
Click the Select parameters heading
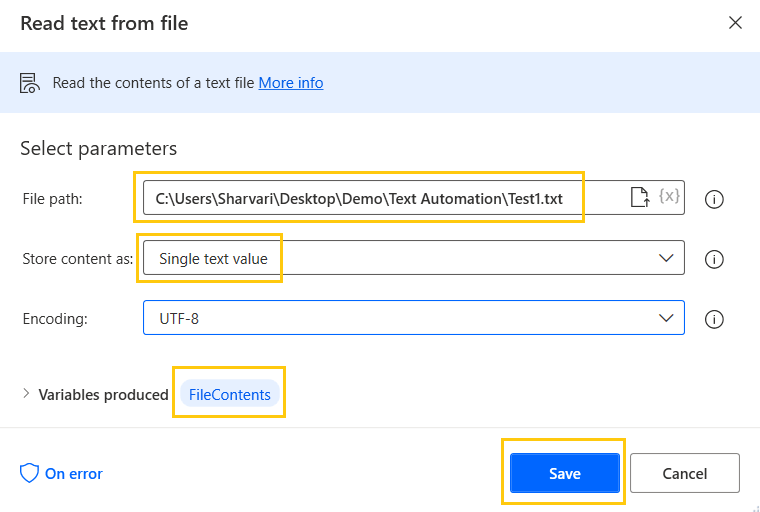click(x=98, y=148)
